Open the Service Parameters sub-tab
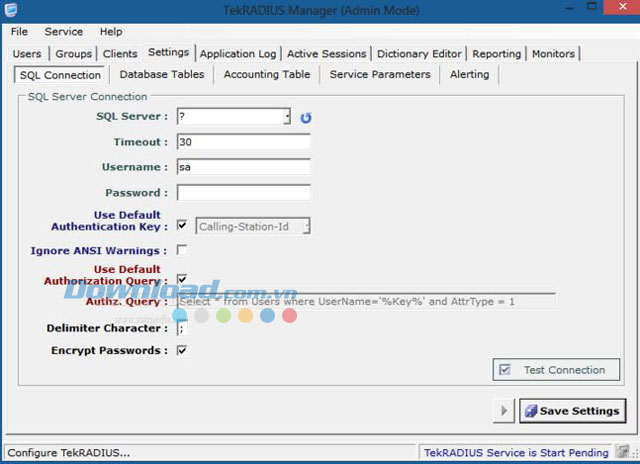This screenshot has width=640, height=464. coord(380,74)
